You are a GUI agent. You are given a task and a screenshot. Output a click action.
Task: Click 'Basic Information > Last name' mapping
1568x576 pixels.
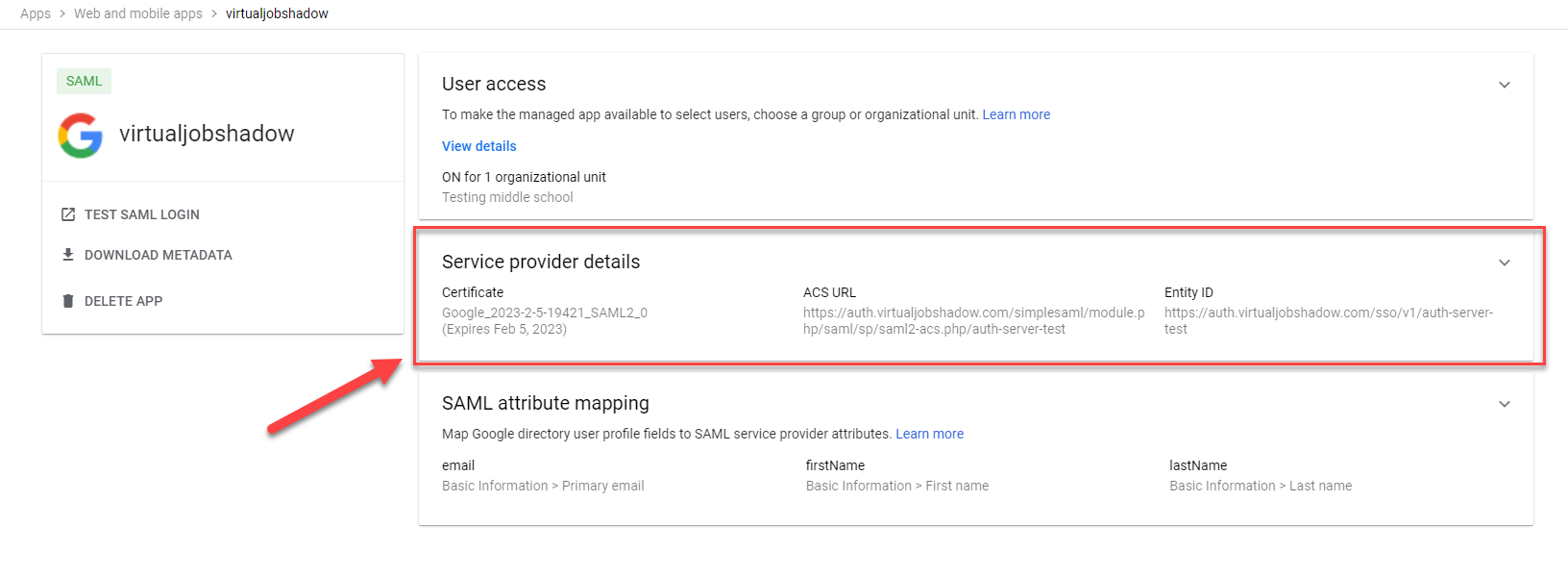1261,486
